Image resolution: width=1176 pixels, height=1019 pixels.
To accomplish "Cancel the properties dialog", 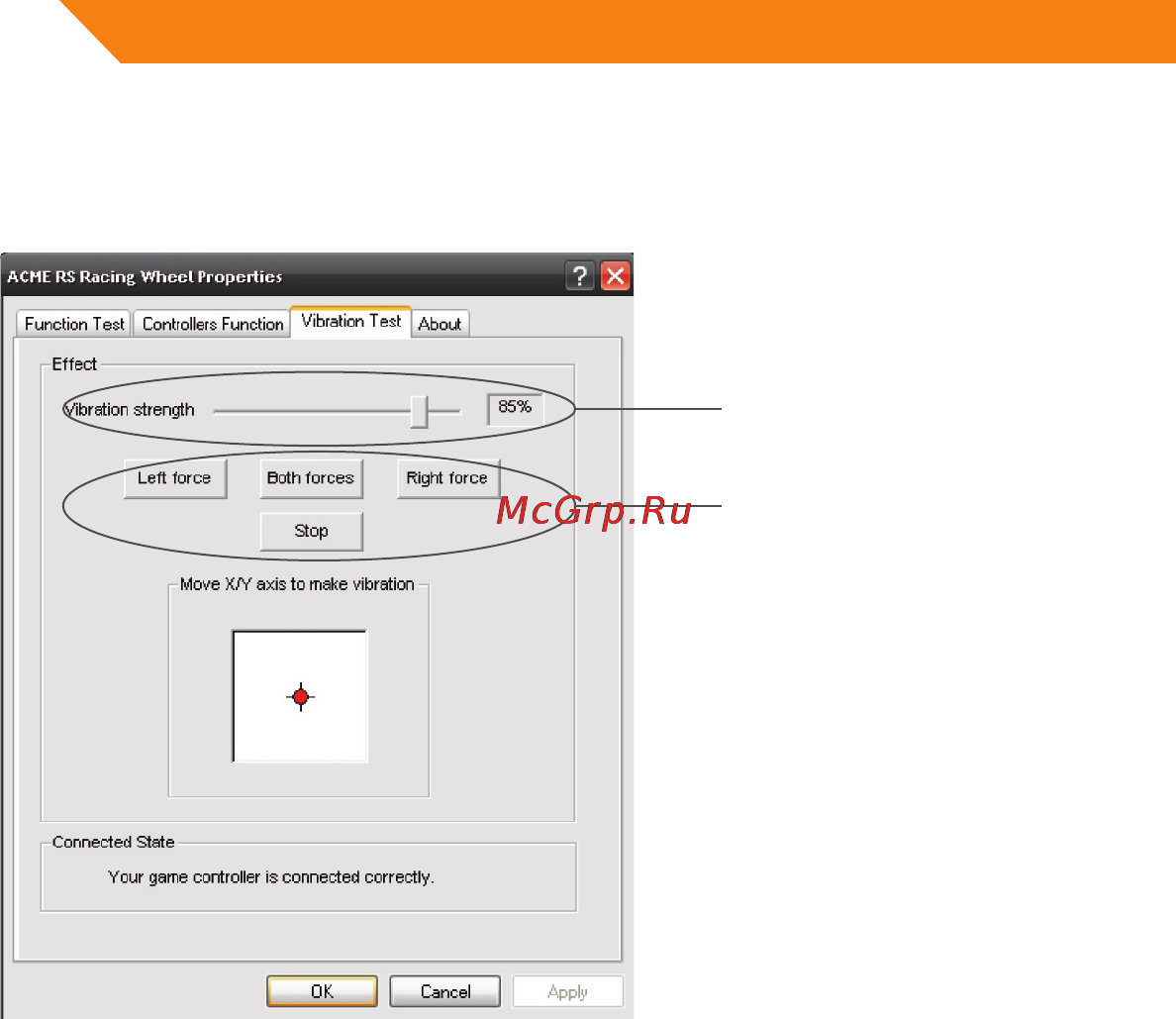I will [x=445, y=991].
